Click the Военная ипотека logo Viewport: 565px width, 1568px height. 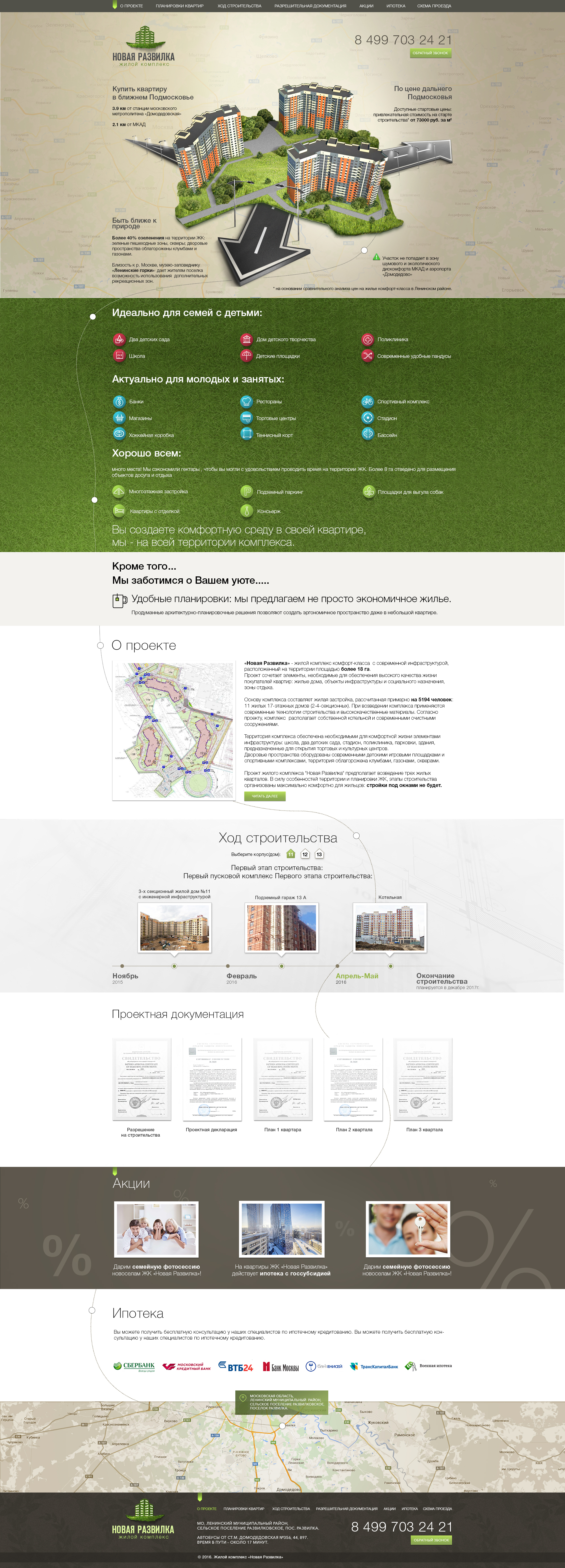[x=428, y=1366]
